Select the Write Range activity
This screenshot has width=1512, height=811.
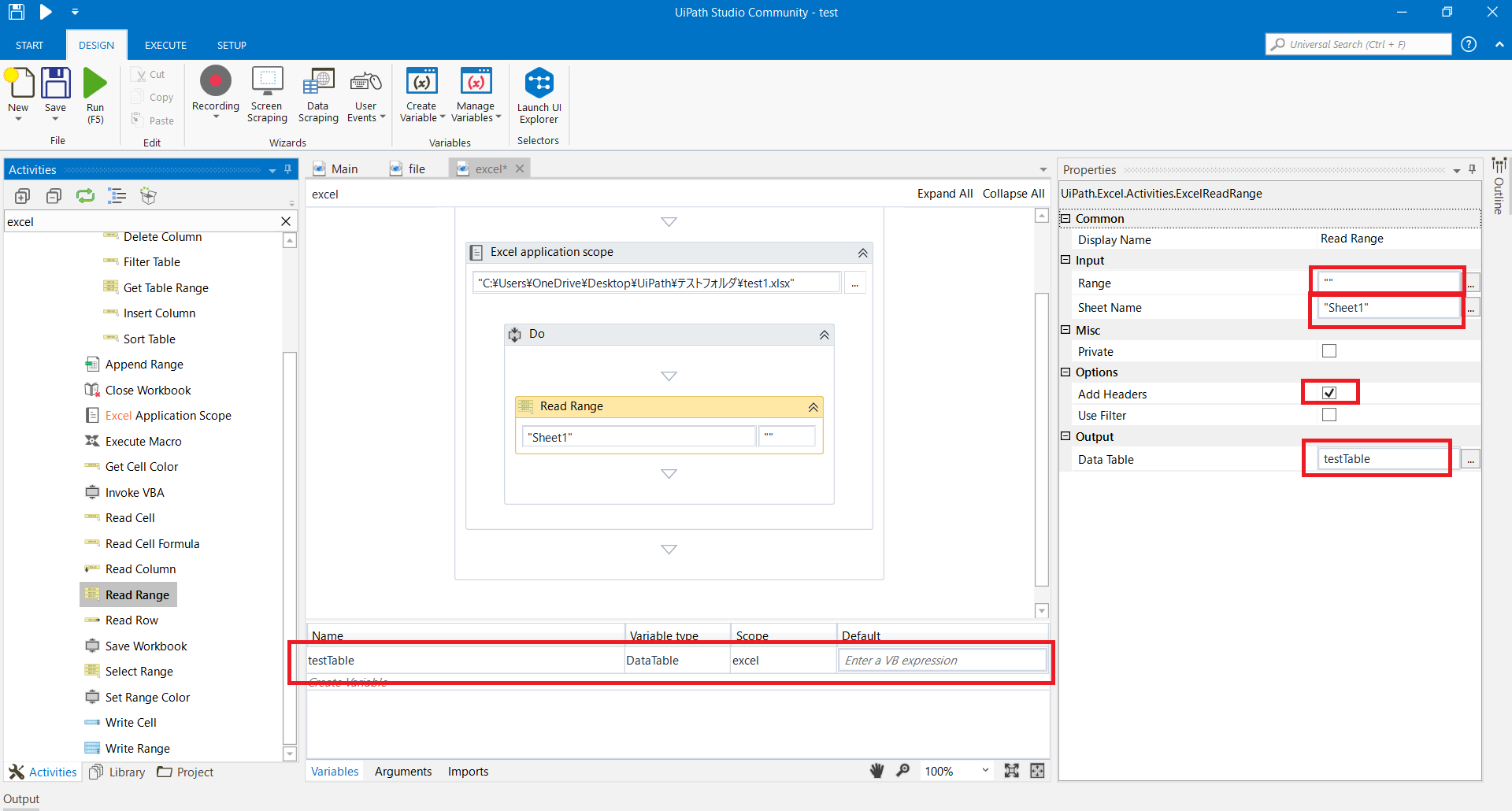coord(128,748)
